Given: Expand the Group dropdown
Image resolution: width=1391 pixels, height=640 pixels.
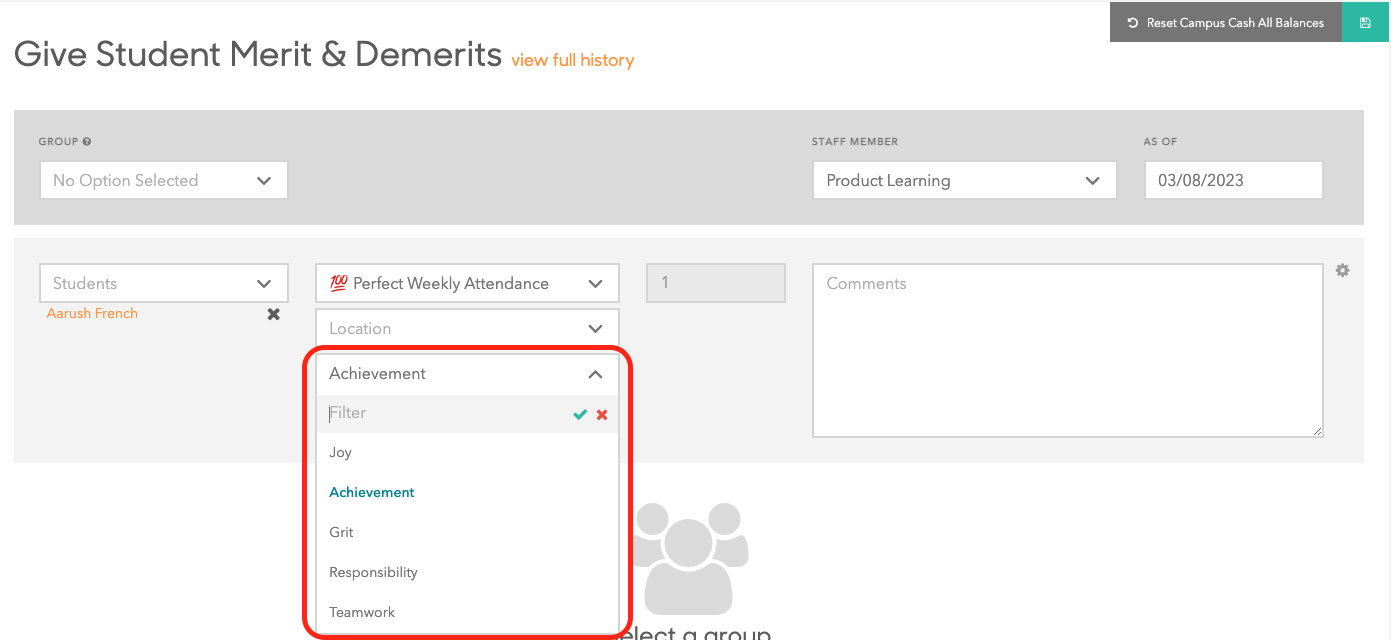Looking at the screenshot, I should pos(164,181).
